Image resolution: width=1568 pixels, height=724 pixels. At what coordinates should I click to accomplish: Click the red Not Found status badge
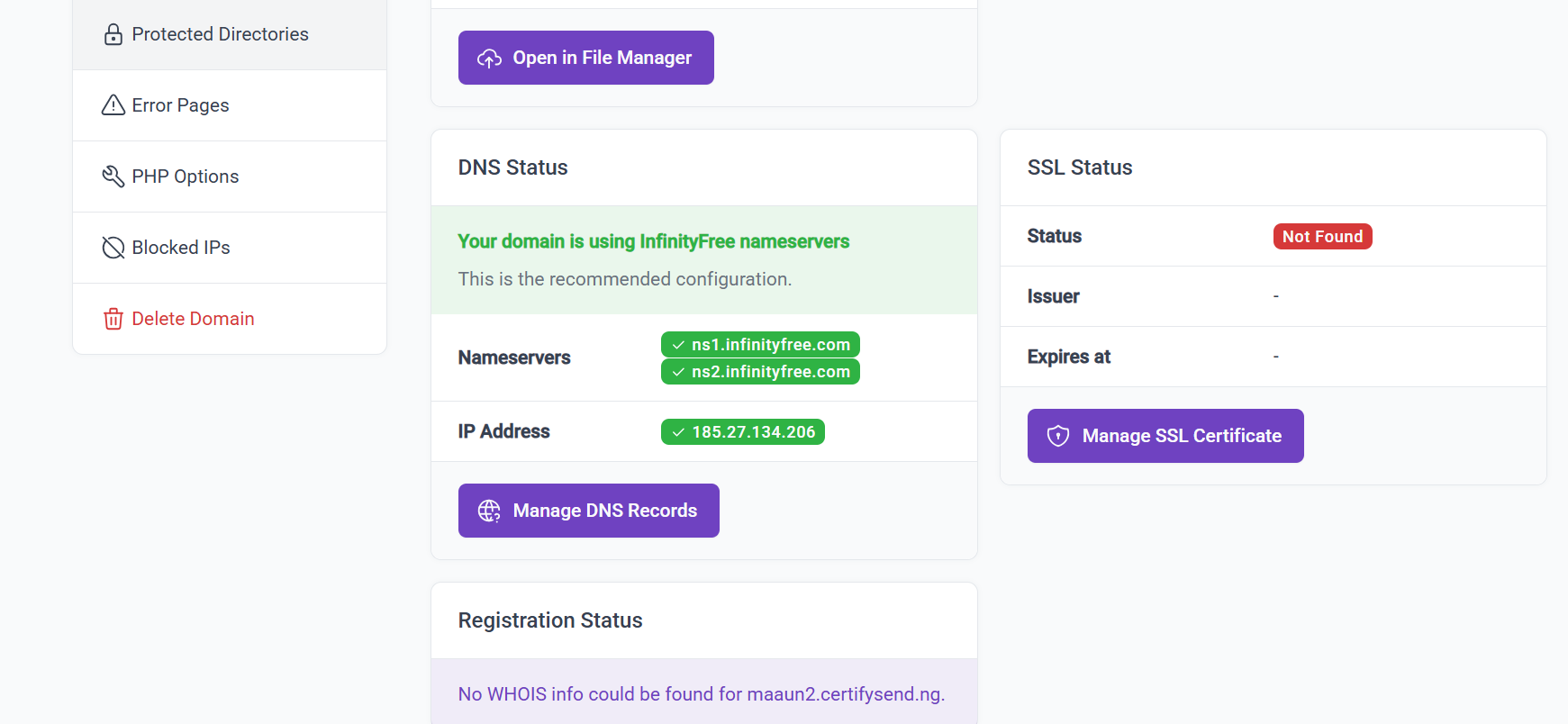[x=1322, y=237]
